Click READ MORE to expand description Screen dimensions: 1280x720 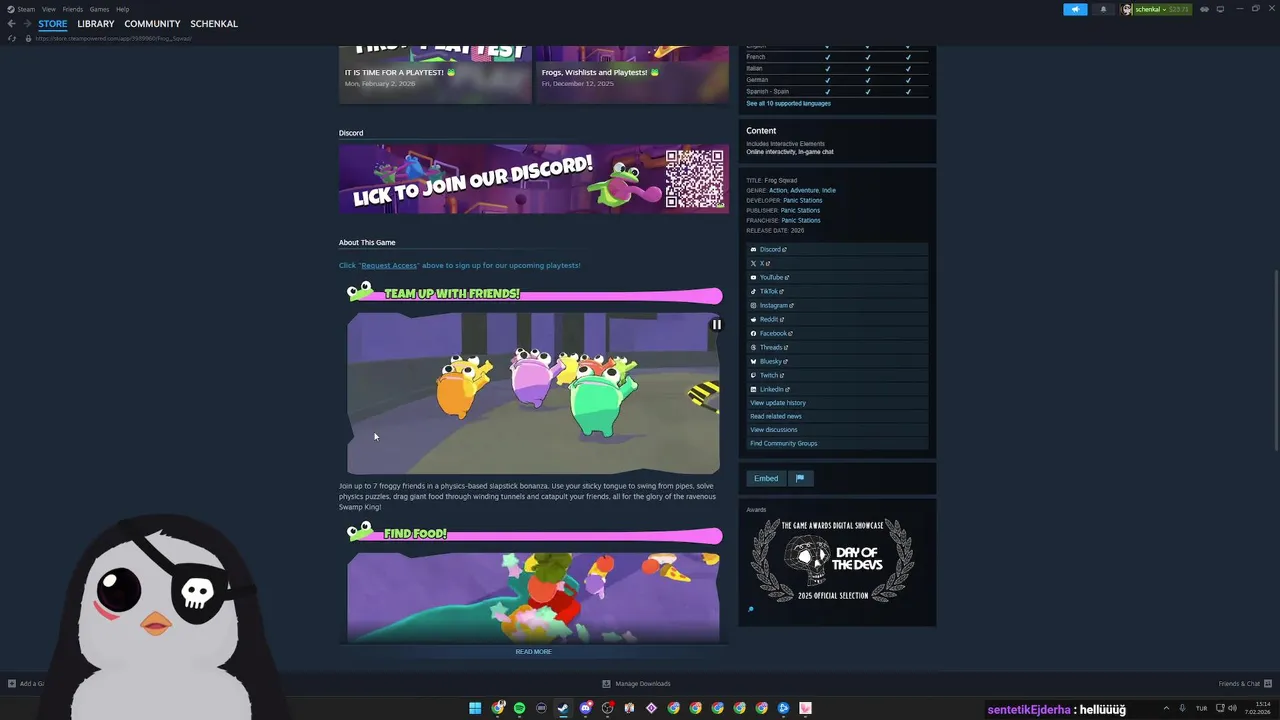tap(533, 652)
